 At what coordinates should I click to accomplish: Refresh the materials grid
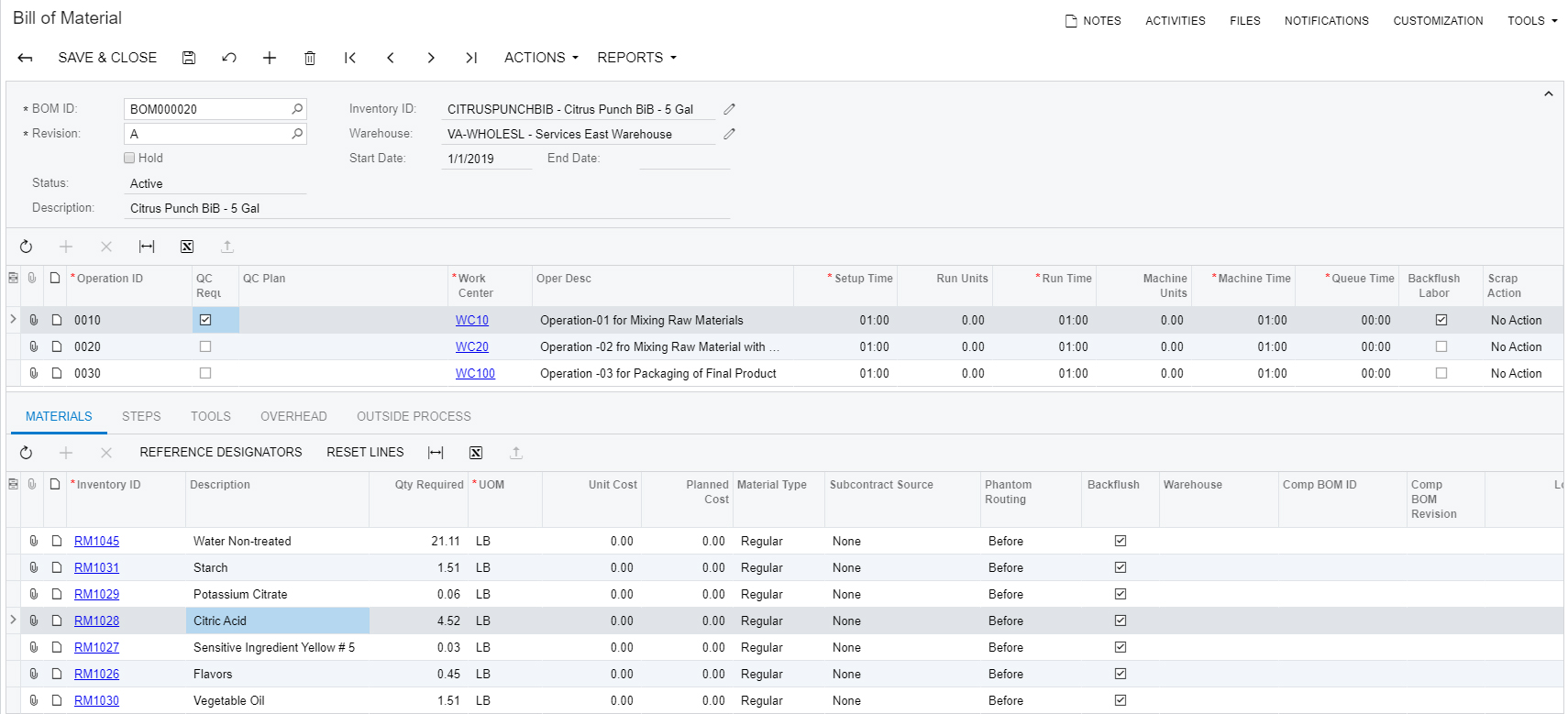coord(26,453)
